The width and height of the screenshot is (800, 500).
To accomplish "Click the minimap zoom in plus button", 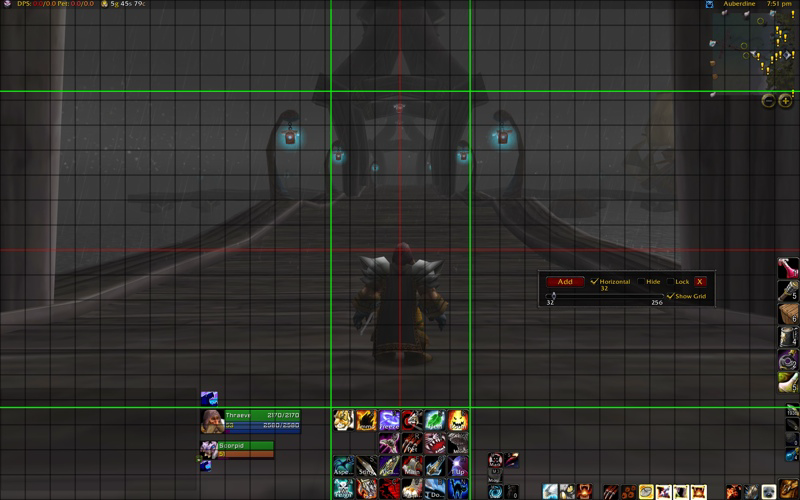I will (x=785, y=101).
